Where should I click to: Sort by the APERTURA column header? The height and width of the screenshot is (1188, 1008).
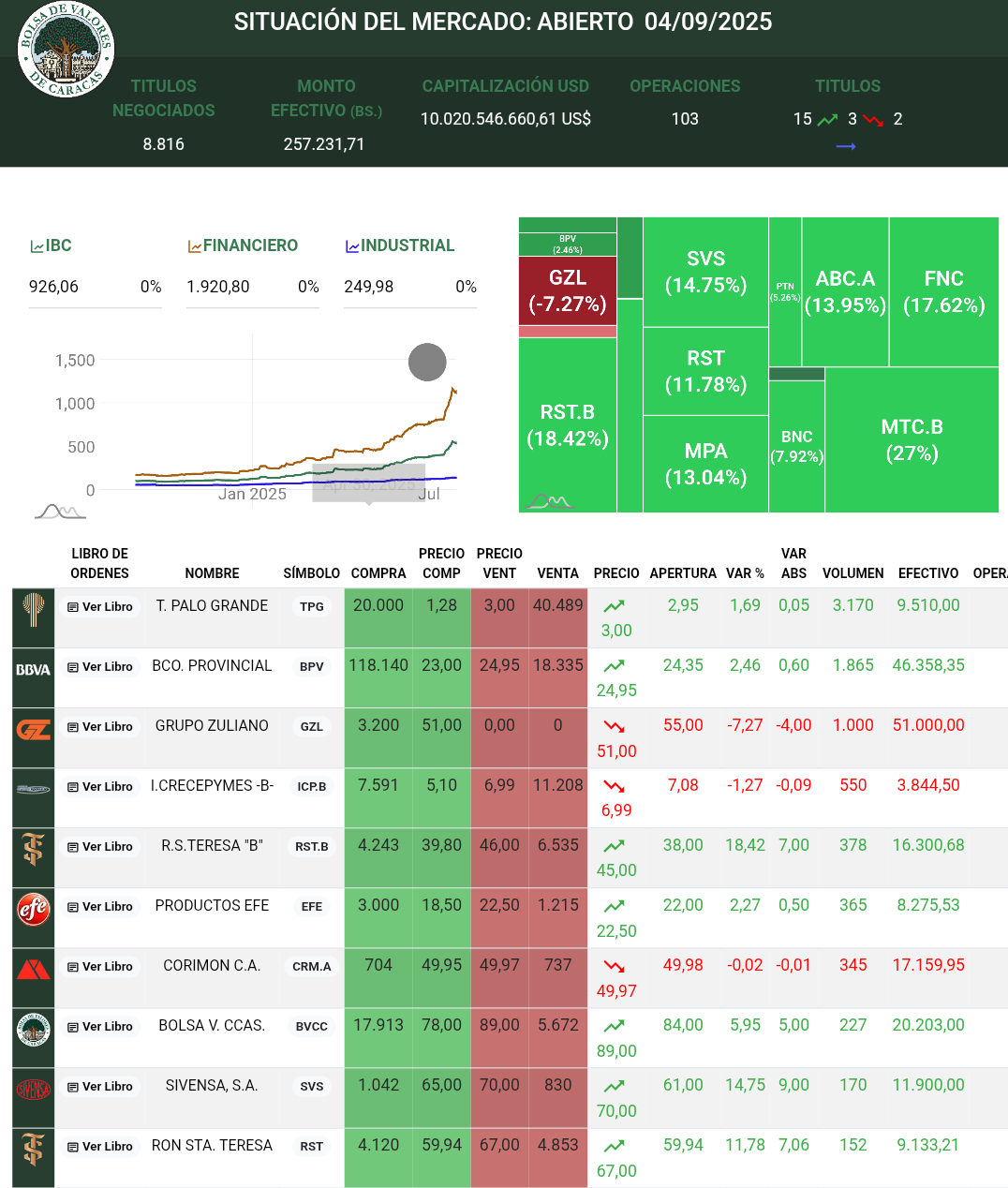point(683,573)
